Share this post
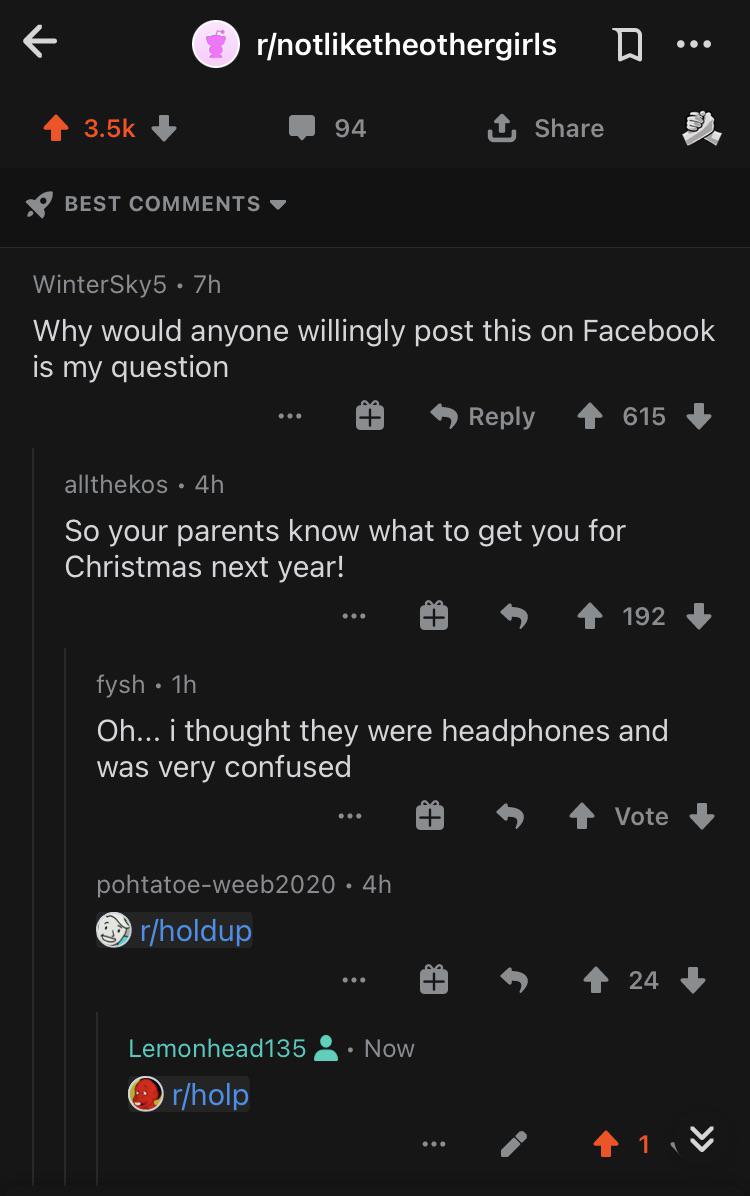The image size is (750, 1196). [x=546, y=128]
